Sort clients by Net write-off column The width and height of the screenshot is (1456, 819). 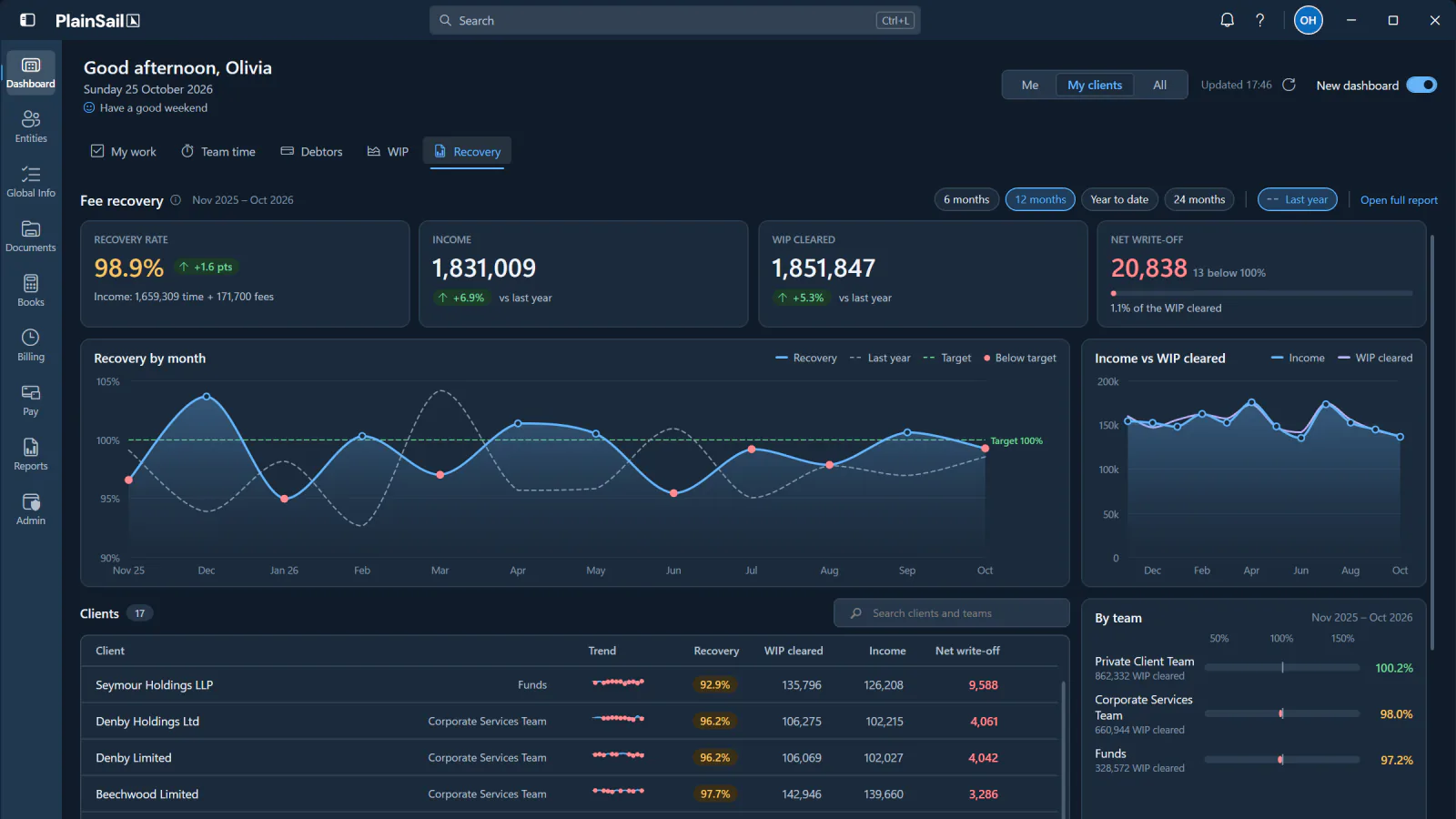coord(967,651)
